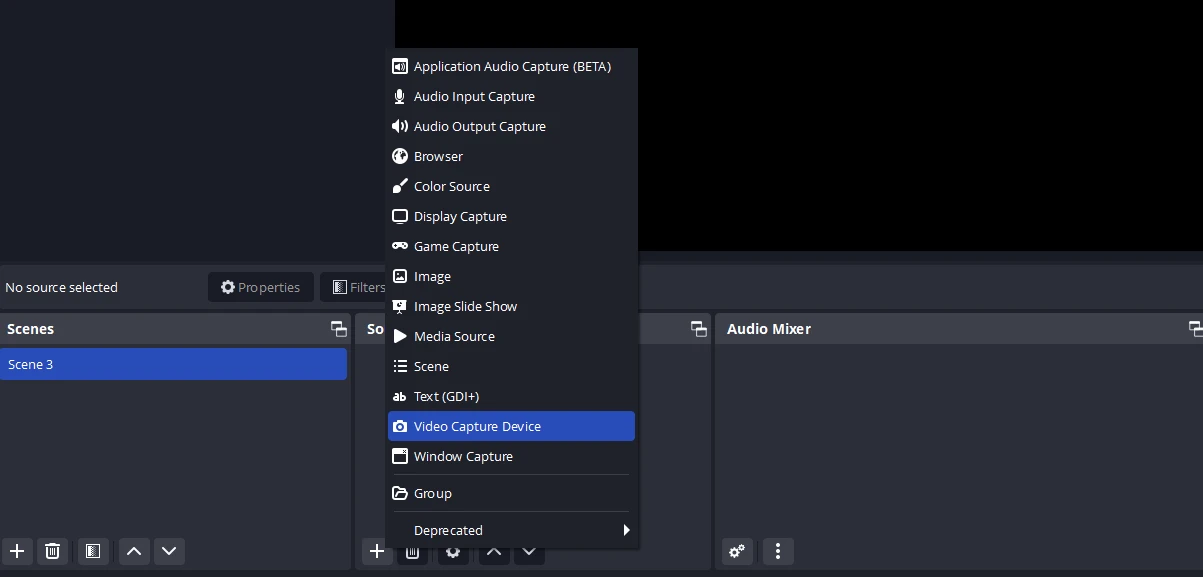Expand the Deprecated submenu
This screenshot has height=577, width=1203.
coord(511,530)
